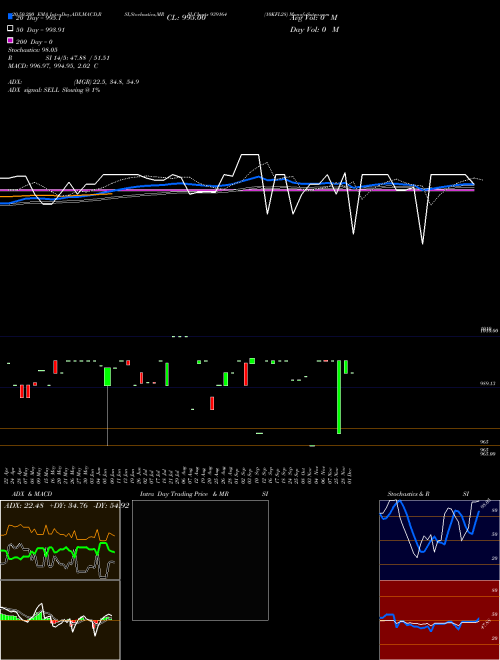This screenshot has width=500, height=660.
Task: Click the tallest green candlestick
Action: [x=339, y=397]
